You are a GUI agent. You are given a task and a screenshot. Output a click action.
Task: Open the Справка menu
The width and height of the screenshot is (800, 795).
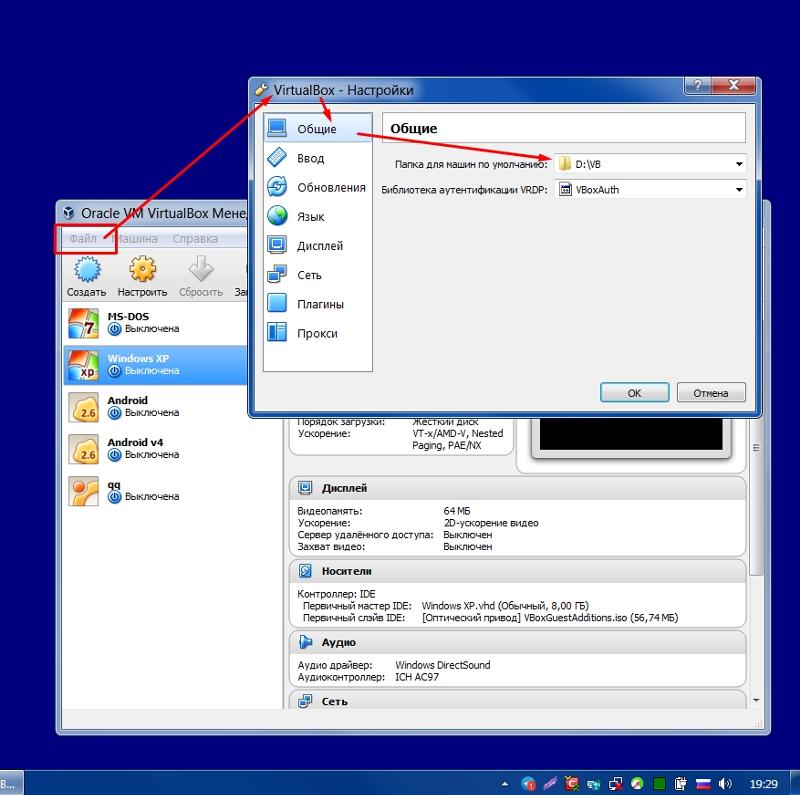[x=195, y=238]
